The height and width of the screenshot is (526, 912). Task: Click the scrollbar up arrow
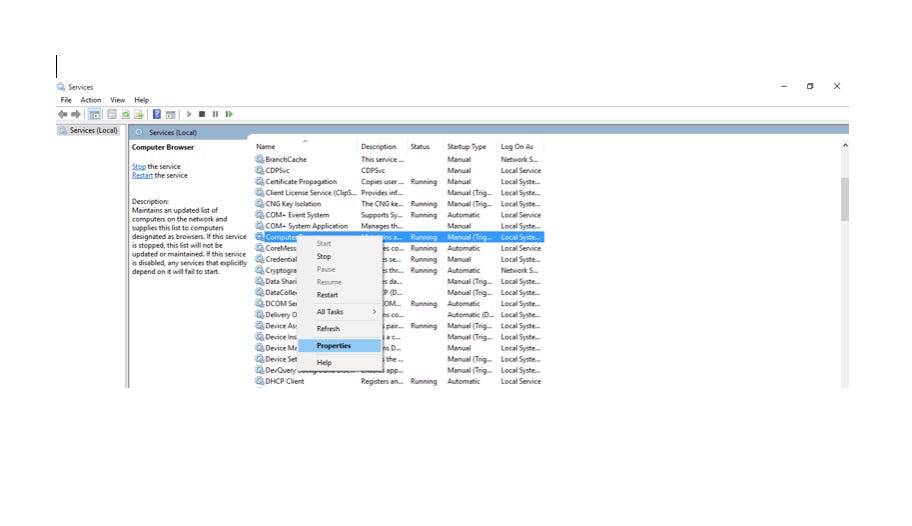pos(845,145)
